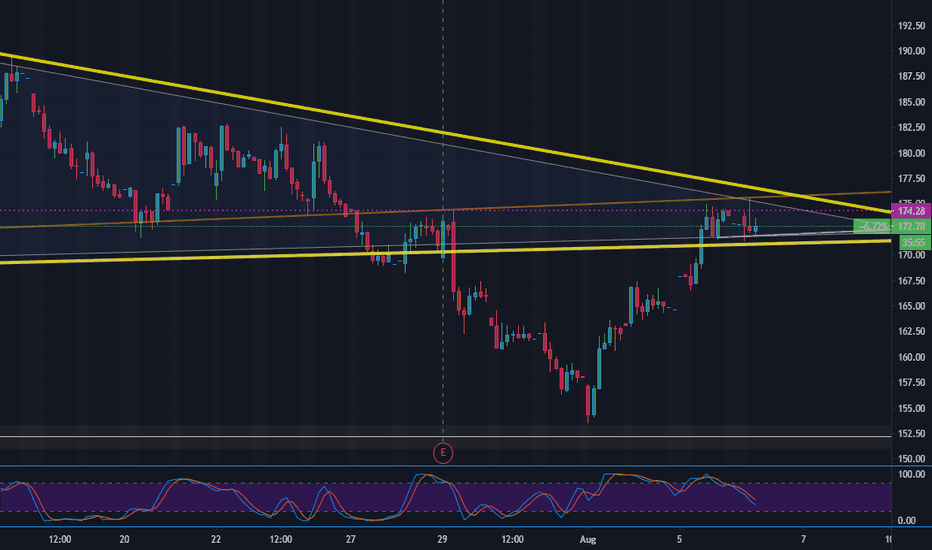This screenshot has width=932, height=550.
Task: Click the 165.00 price axis label
Action: click(x=911, y=306)
